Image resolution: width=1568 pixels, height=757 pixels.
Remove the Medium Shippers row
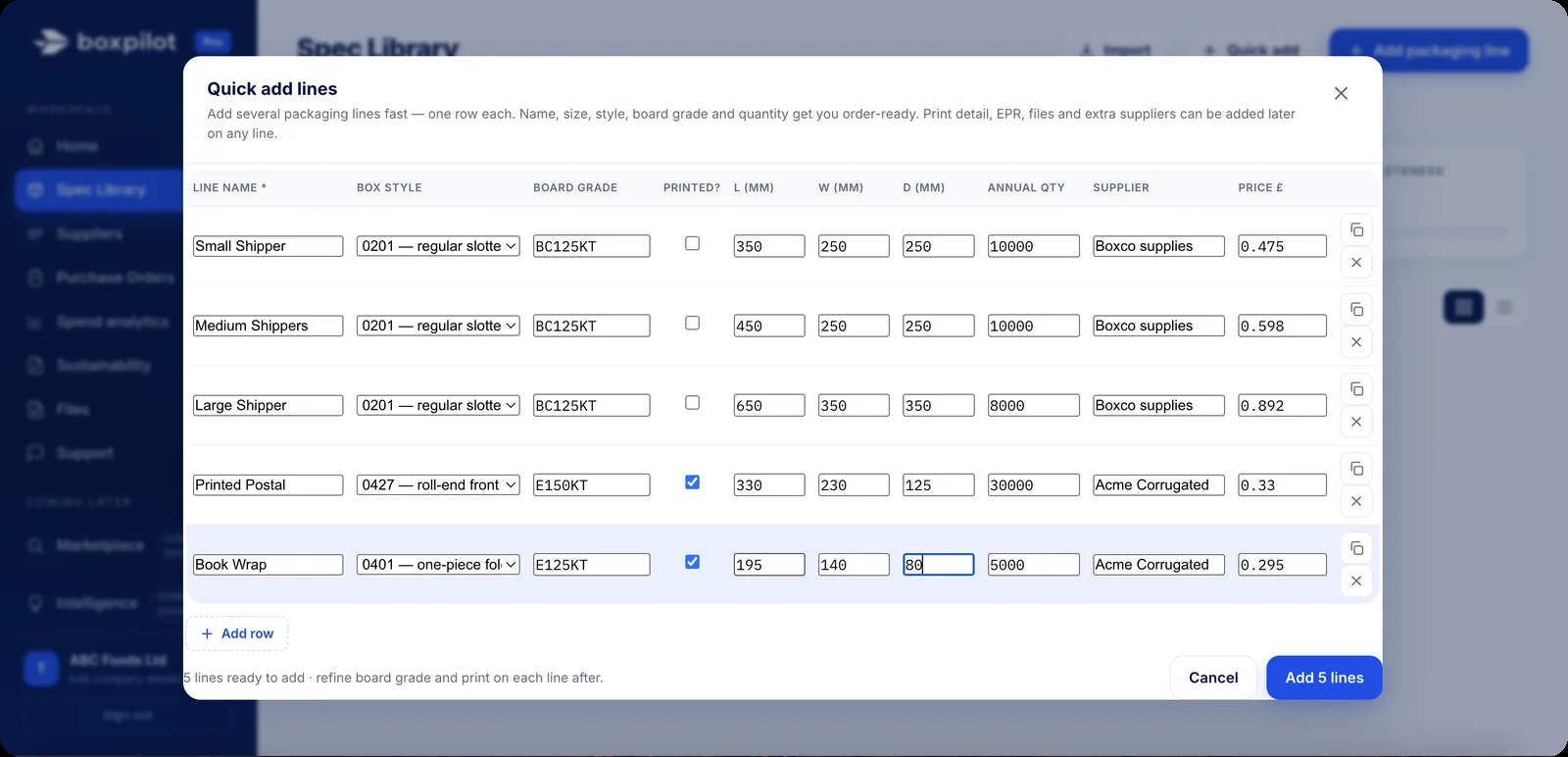pyautogui.click(x=1356, y=342)
